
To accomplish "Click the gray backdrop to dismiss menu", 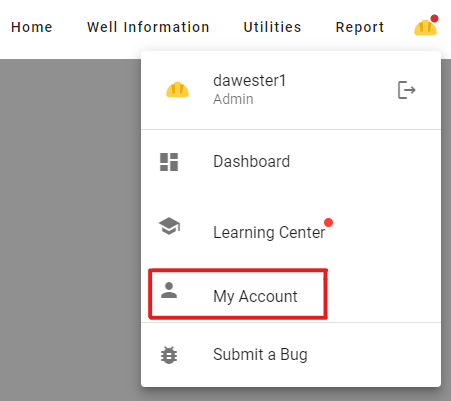I will coord(70,230).
